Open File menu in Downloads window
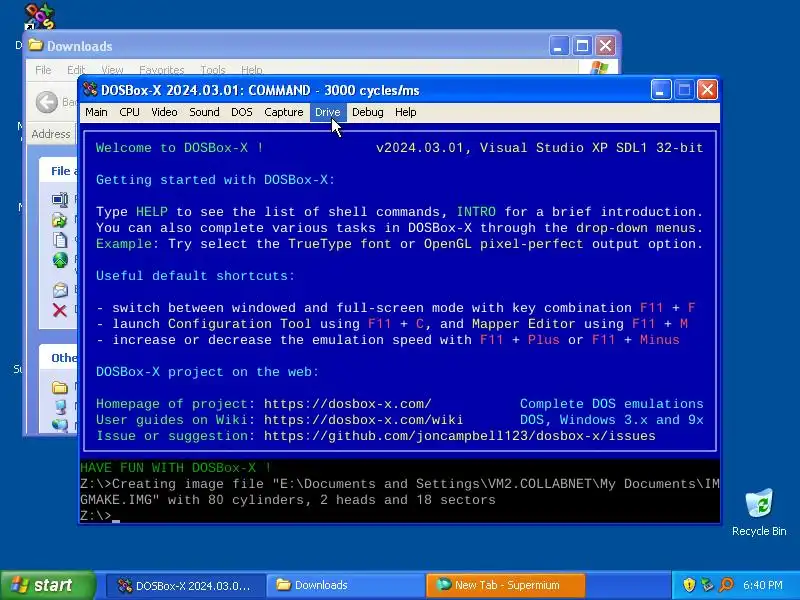The image size is (800, 600). [43, 69]
